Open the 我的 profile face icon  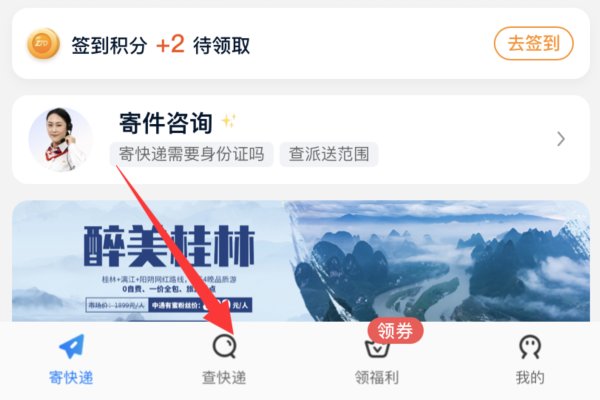(530, 347)
